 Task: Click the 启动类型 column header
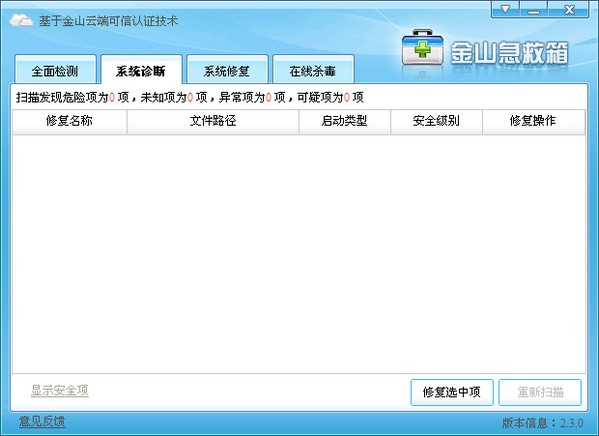click(x=345, y=122)
